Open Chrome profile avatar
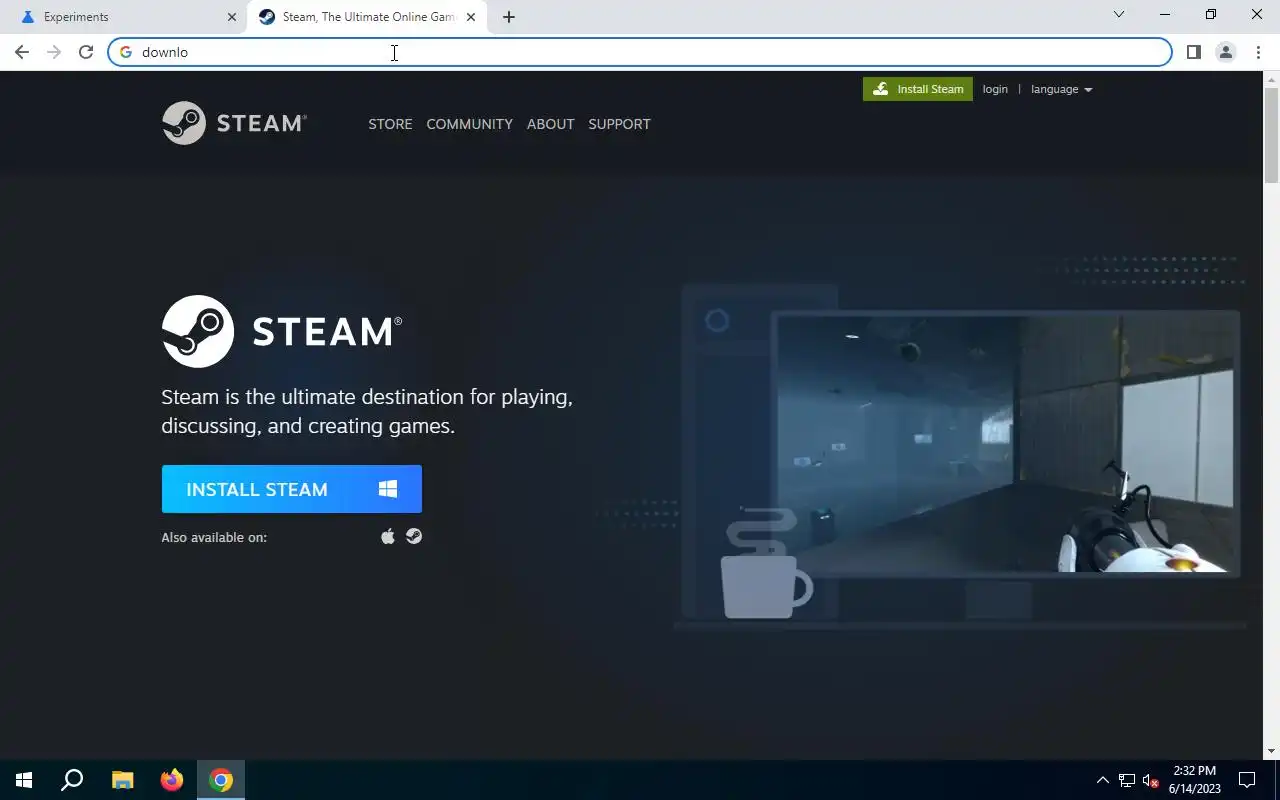This screenshot has height=800, width=1280. click(1225, 52)
